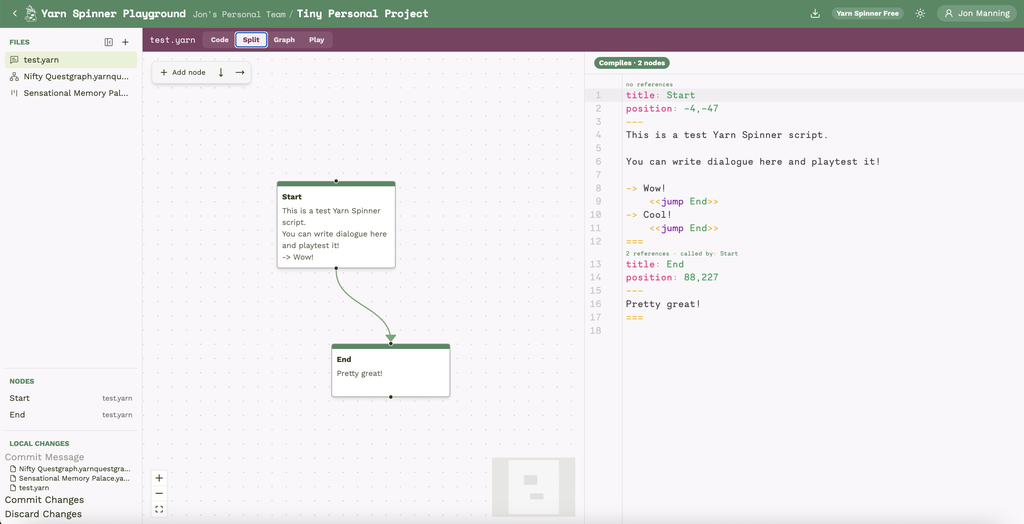Zoom in the graph with plus button
The height and width of the screenshot is (524, 1024).
tap(159, 478)
